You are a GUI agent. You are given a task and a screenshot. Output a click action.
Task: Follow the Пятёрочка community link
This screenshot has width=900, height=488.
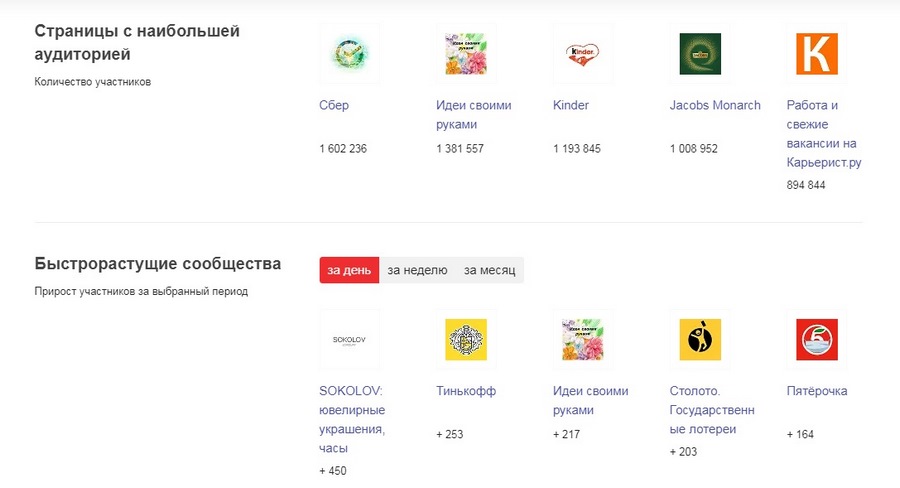pos(817,391)
